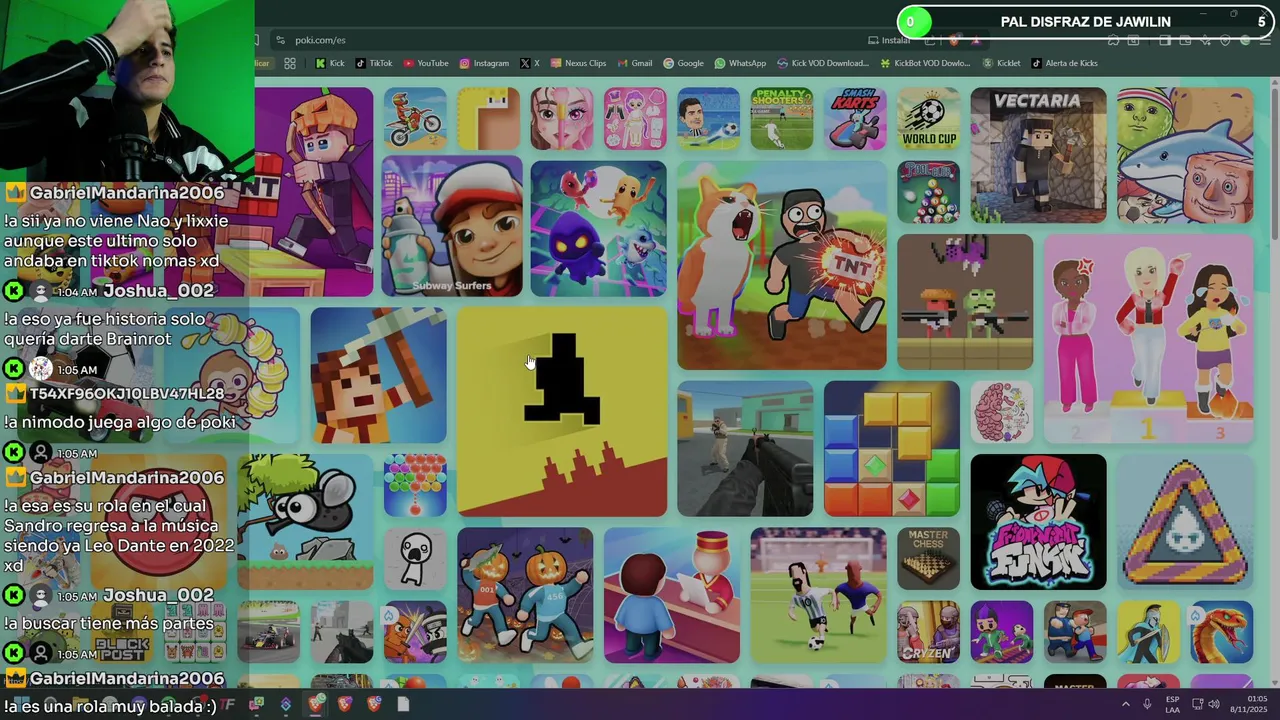Open the pixel skull triangle game thumbnail

pos(1185,522)
